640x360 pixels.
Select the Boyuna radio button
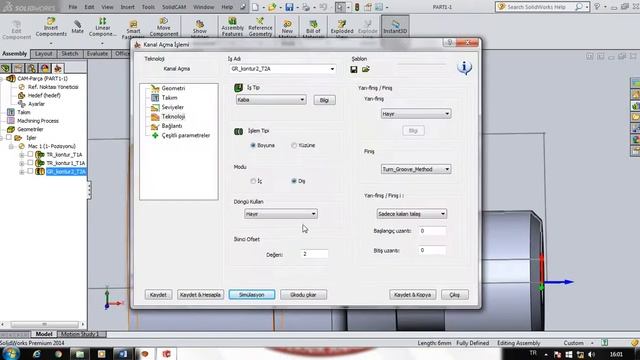pyautogui.click(x=253, y=145)
